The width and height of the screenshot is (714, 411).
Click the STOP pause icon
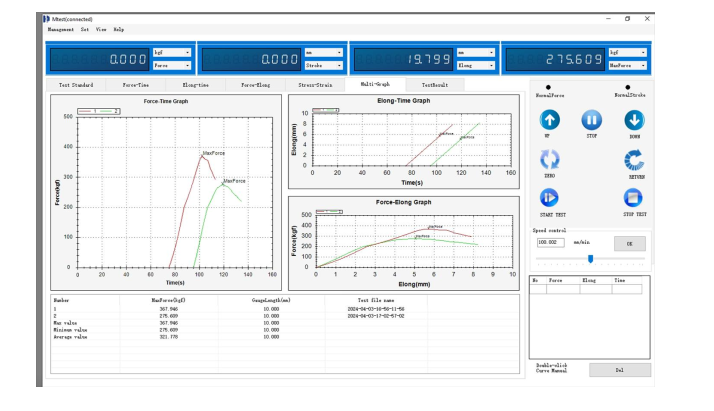tap(590, 120)
